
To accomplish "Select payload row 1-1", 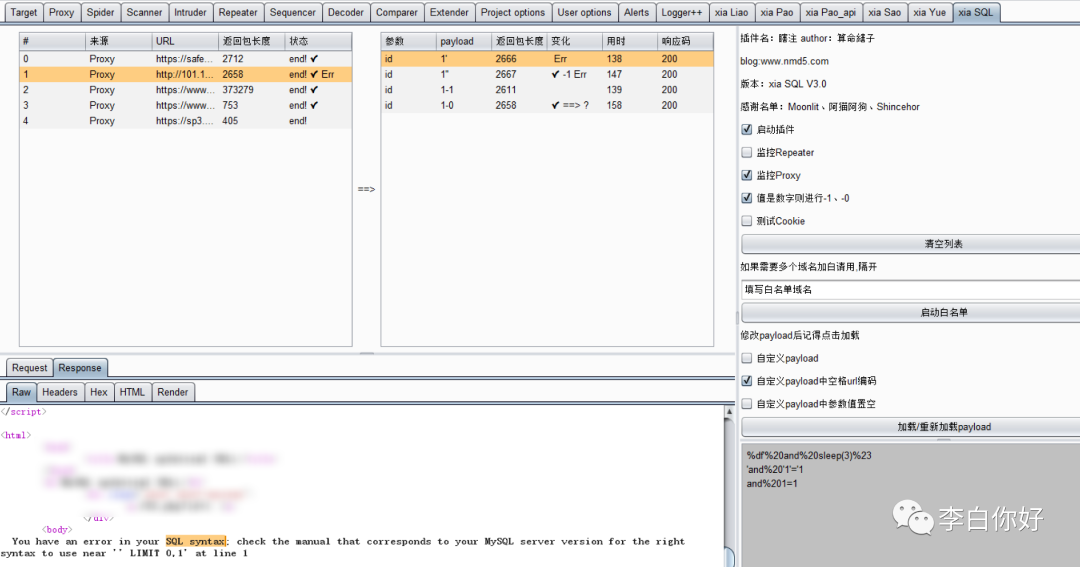I will tap(547, 90).
